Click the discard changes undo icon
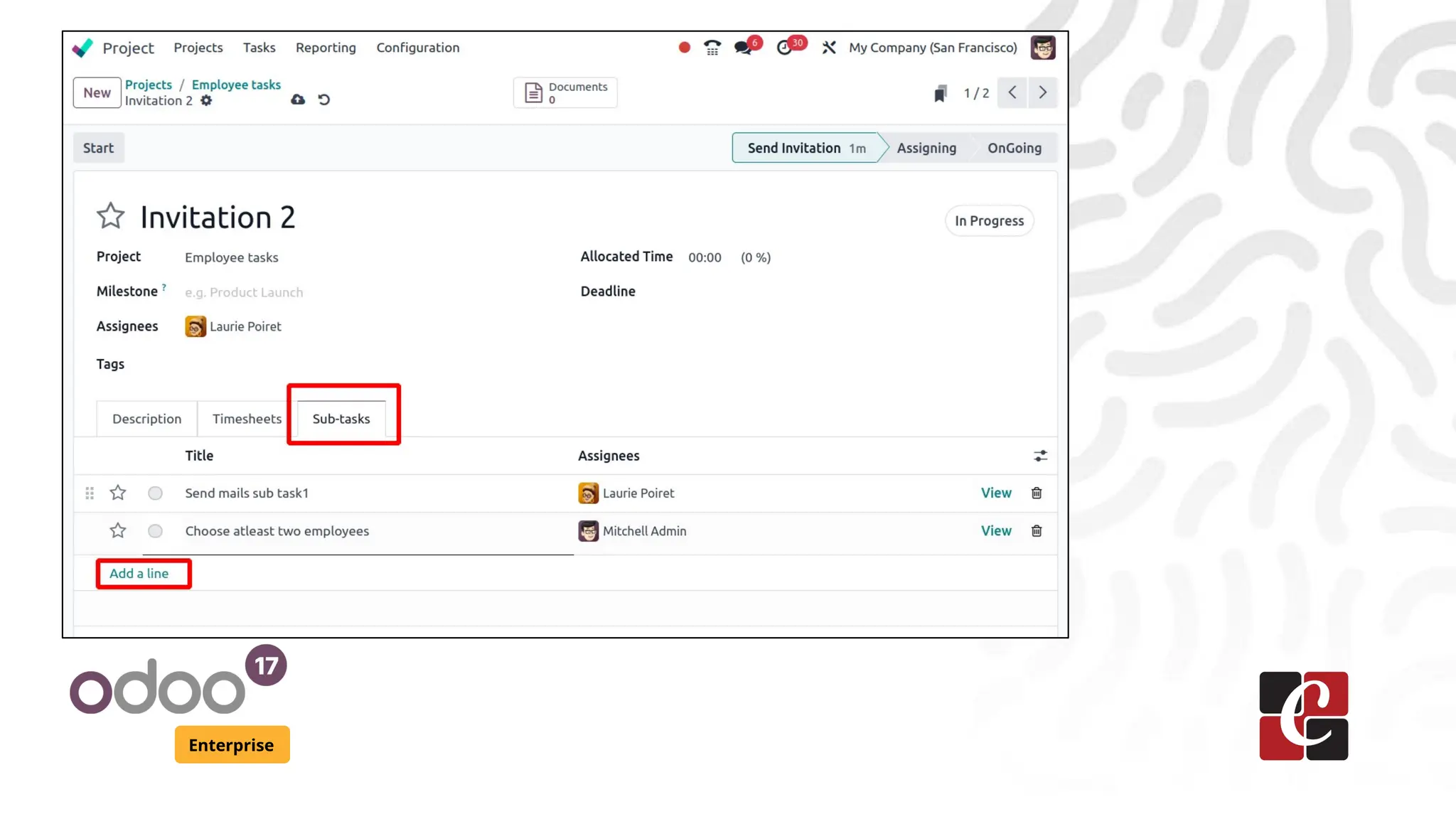Image resolution: width=1456 pixels, height=819 pixels. coord(324,100)
